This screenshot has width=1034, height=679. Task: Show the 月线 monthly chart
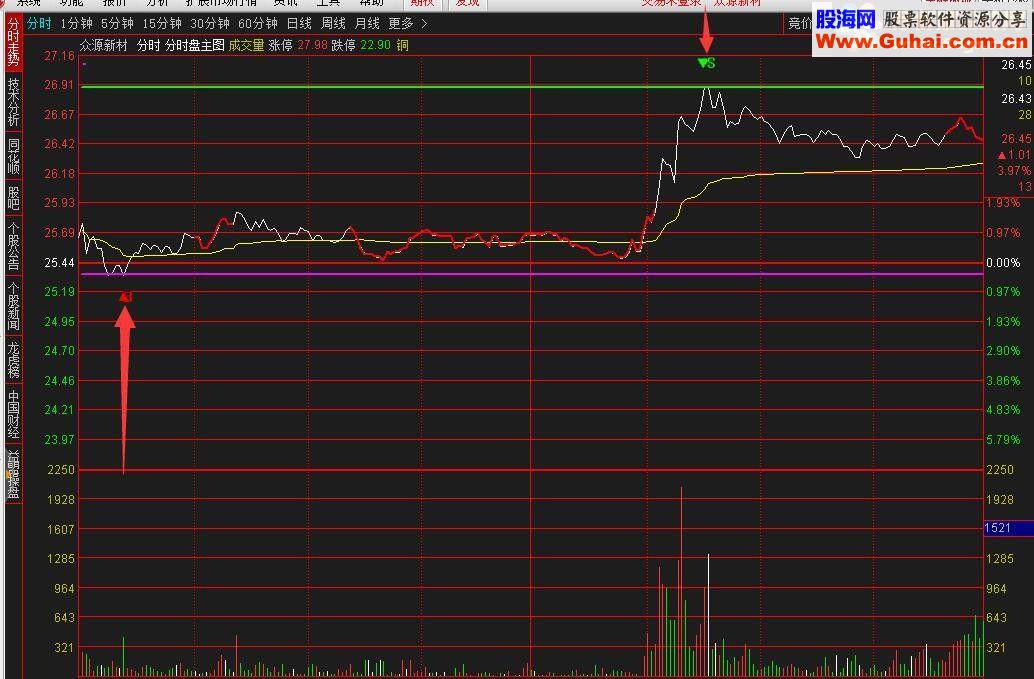(x=367, y=24)
